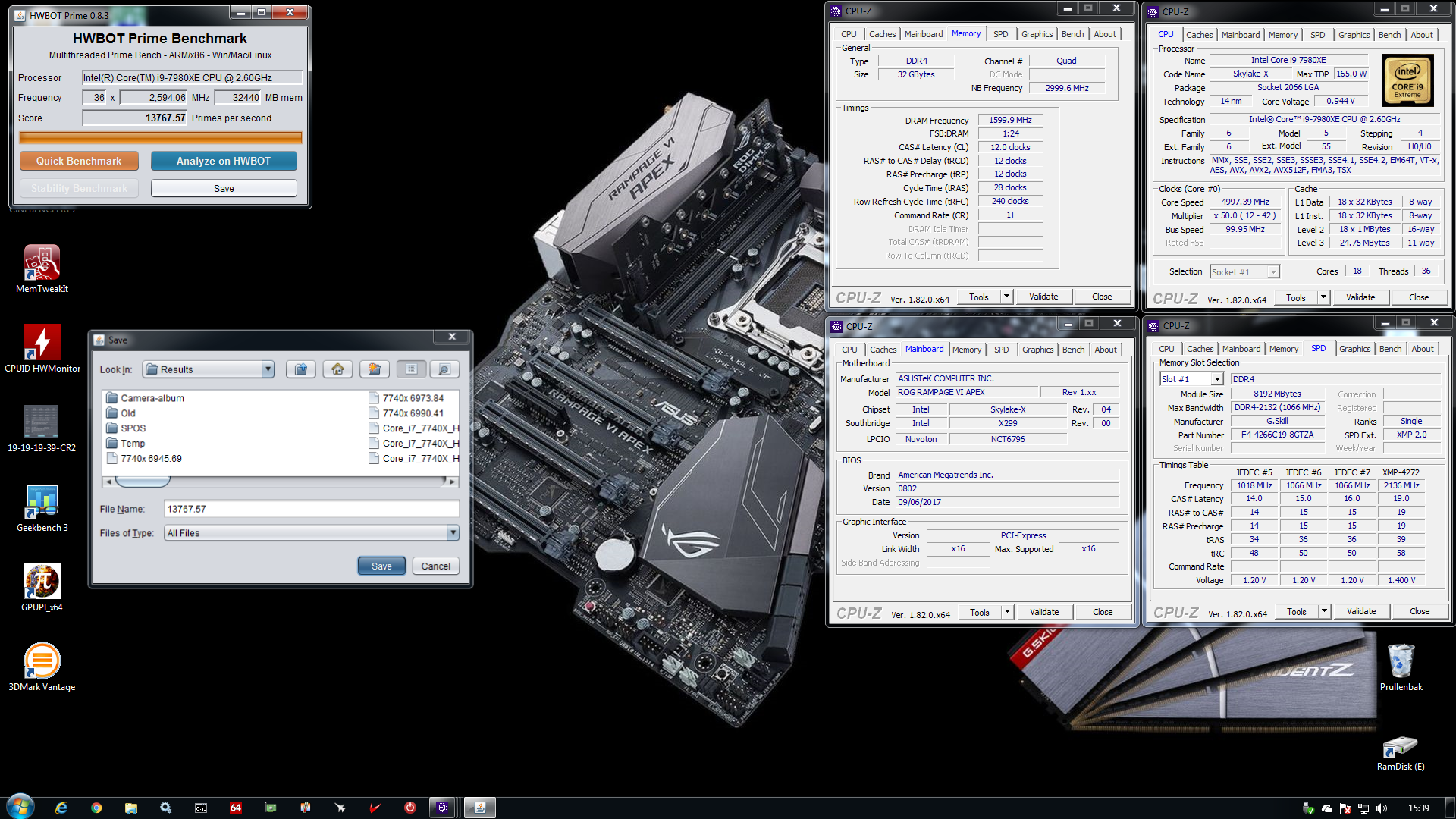Go to Home folder in Save dialog
The image size is (1456, 819).
[337, 369]
